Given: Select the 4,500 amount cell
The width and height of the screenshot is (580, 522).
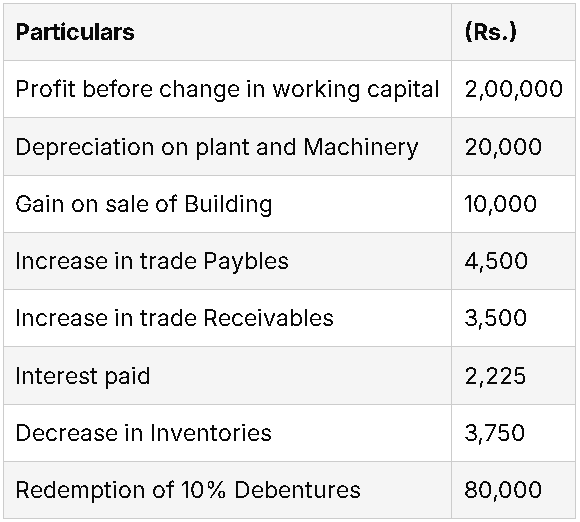Looking at the screenshot, I should (x=513, y=261).
